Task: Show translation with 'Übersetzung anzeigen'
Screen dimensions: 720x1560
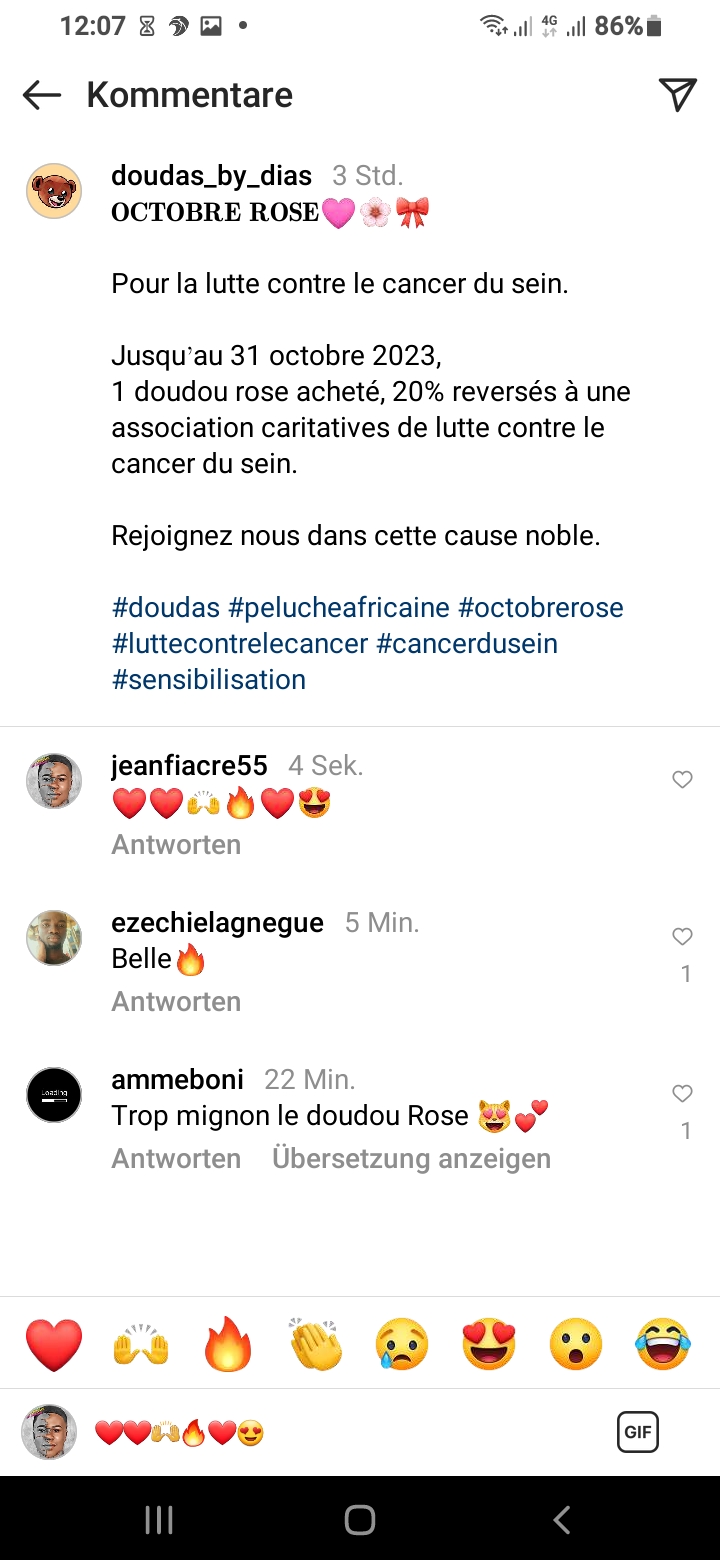Action: [x=411, y=1159]
